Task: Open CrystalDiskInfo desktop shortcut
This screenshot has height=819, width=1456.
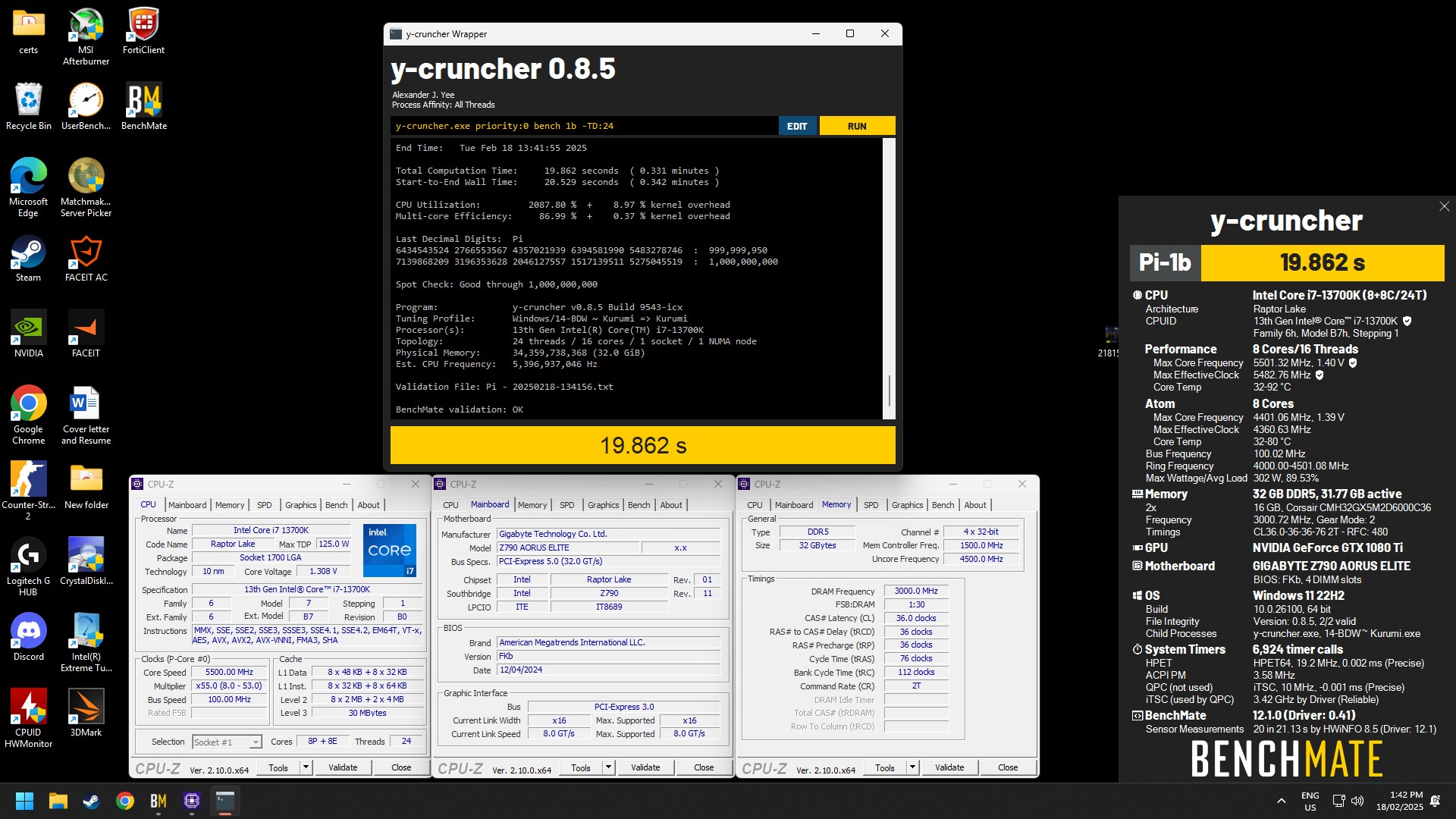Action: coord(86,562)
